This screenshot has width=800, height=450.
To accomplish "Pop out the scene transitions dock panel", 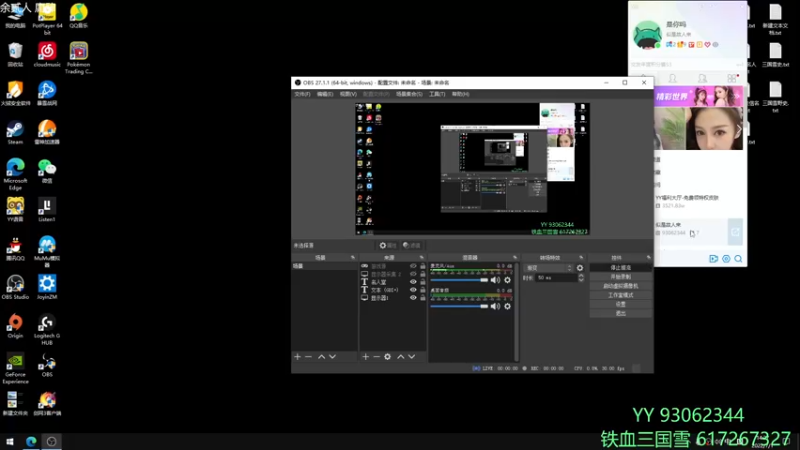I will (581, 258).
